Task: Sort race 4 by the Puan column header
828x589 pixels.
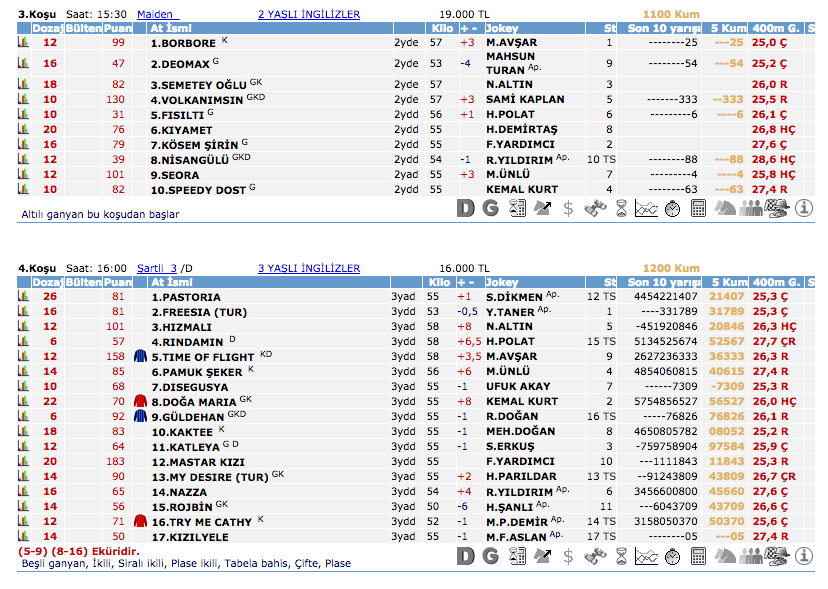Action: 118,283
